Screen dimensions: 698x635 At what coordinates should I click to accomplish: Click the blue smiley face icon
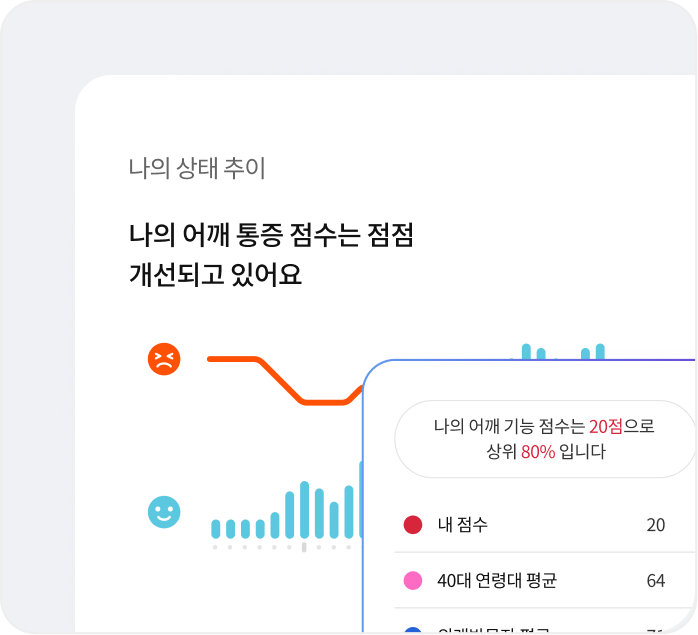(x=163, y=512)
